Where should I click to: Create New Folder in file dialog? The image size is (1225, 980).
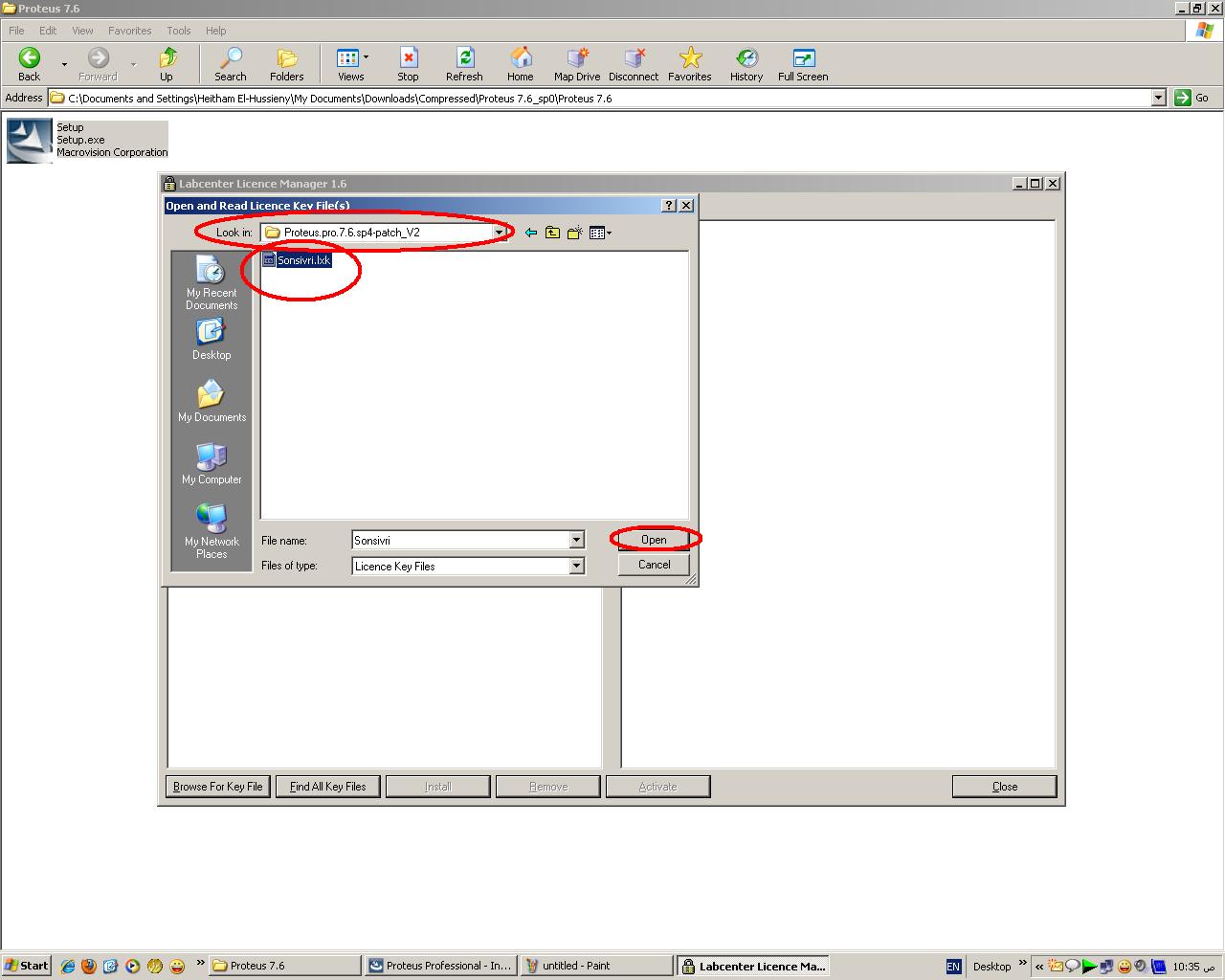tap(574, 233)
